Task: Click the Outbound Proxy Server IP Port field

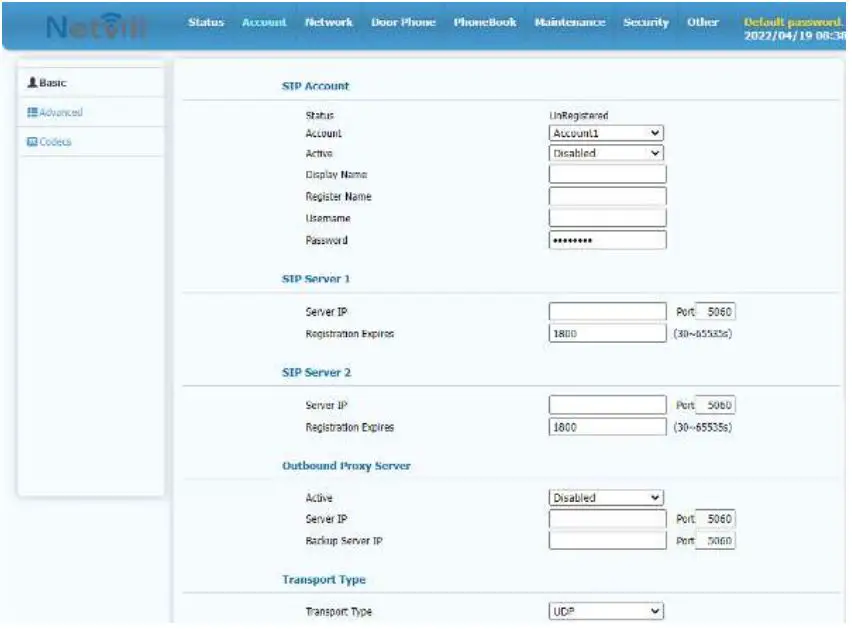Action: tap(716, 519)
